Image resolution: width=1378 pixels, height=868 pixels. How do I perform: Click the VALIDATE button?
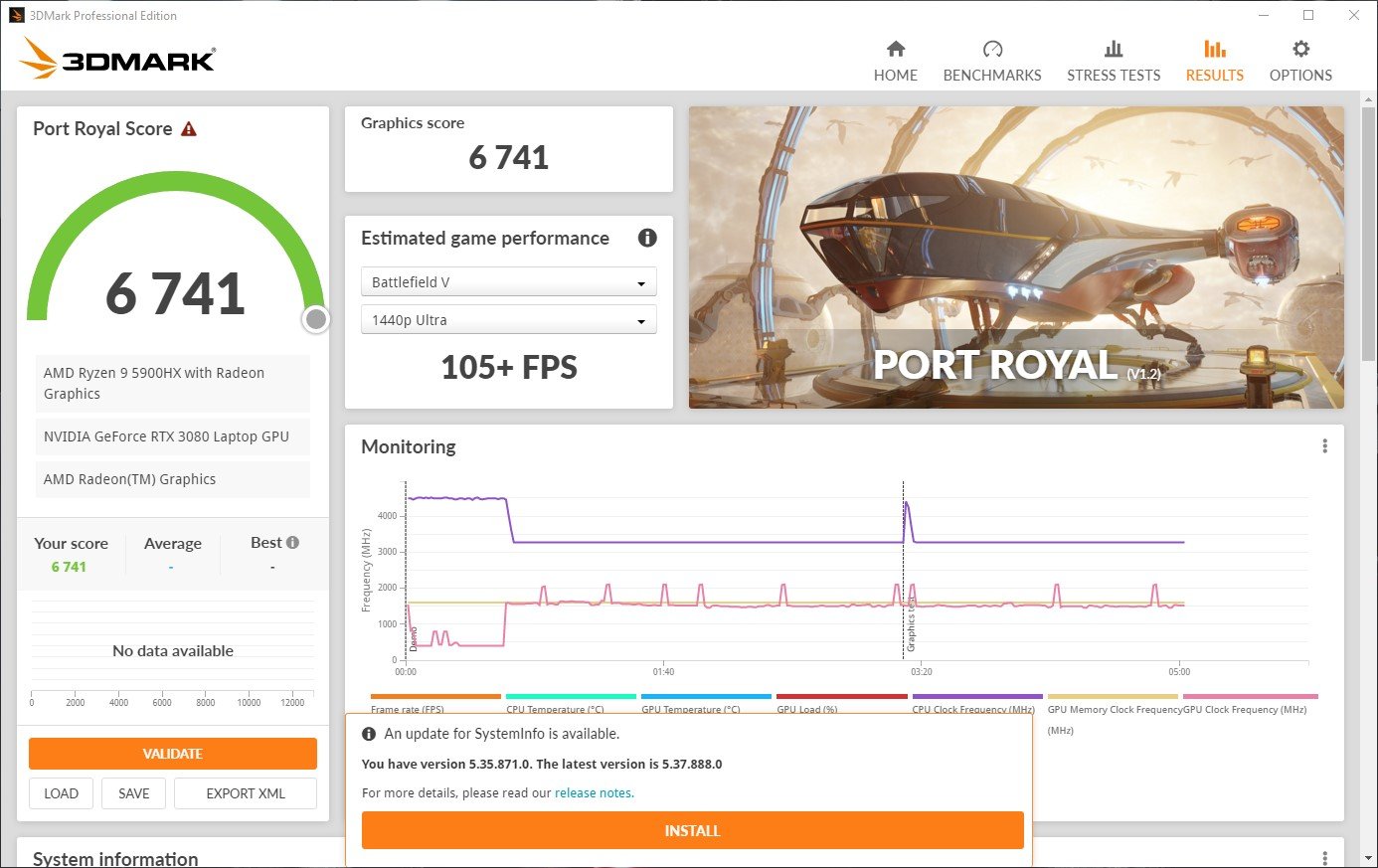[x=173, y=754]
